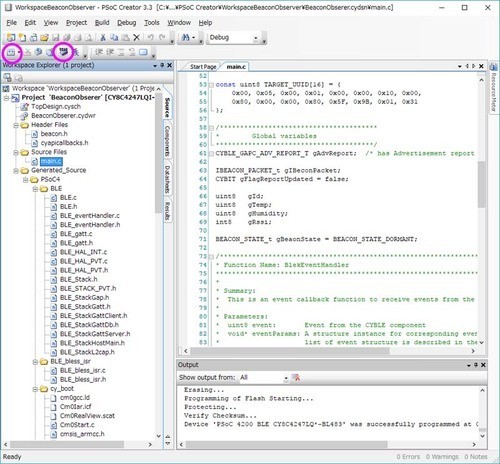Open the Resource Meter side panel
Screen dimensions: 500x464
tap(494, 88)
